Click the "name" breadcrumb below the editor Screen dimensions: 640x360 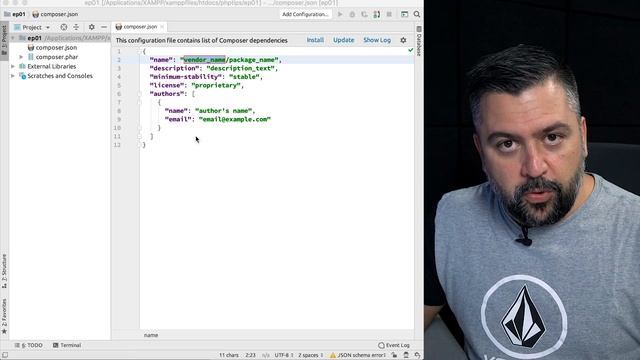point(151,335)
